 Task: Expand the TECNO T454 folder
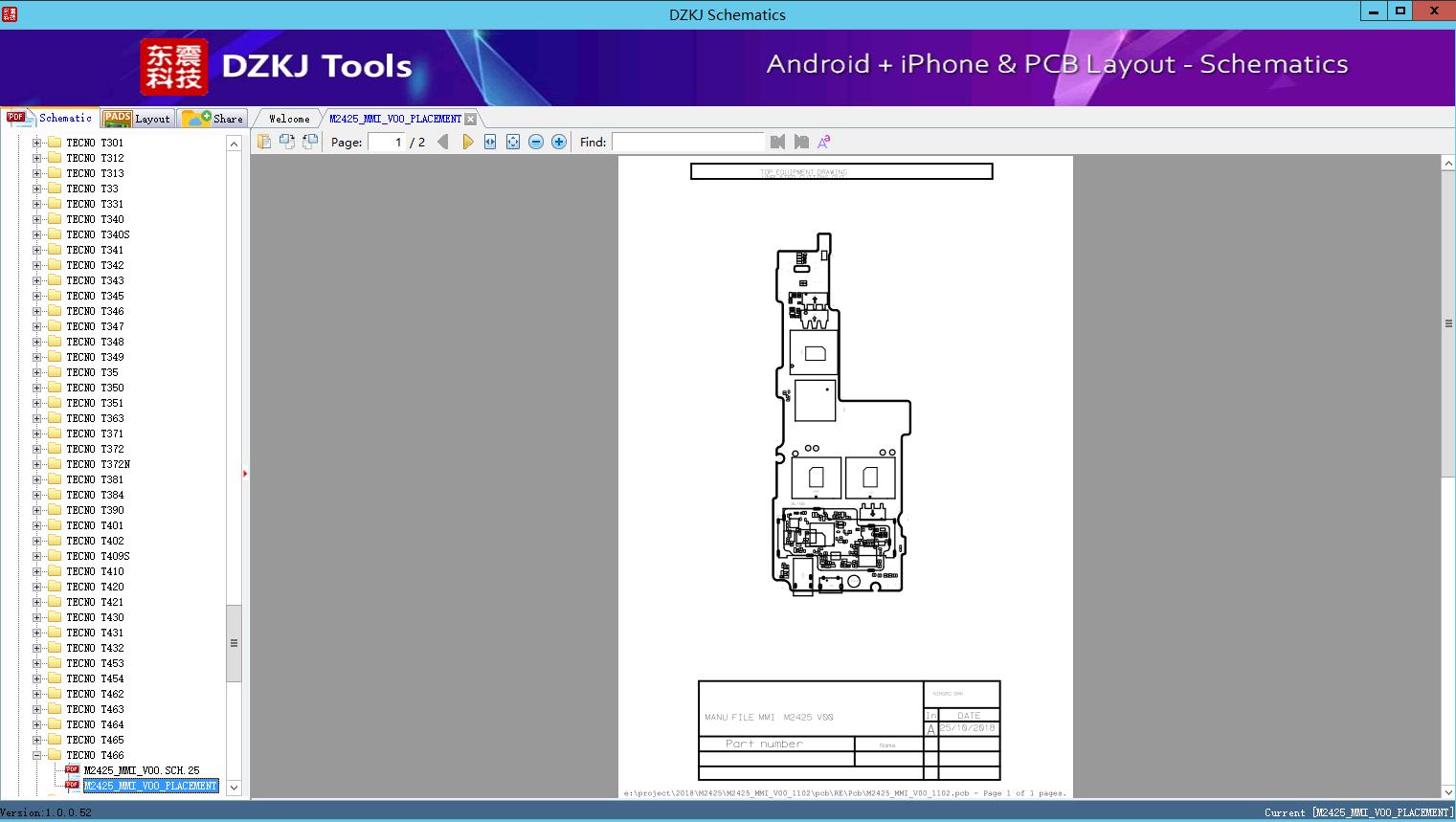tap(36, 678)
